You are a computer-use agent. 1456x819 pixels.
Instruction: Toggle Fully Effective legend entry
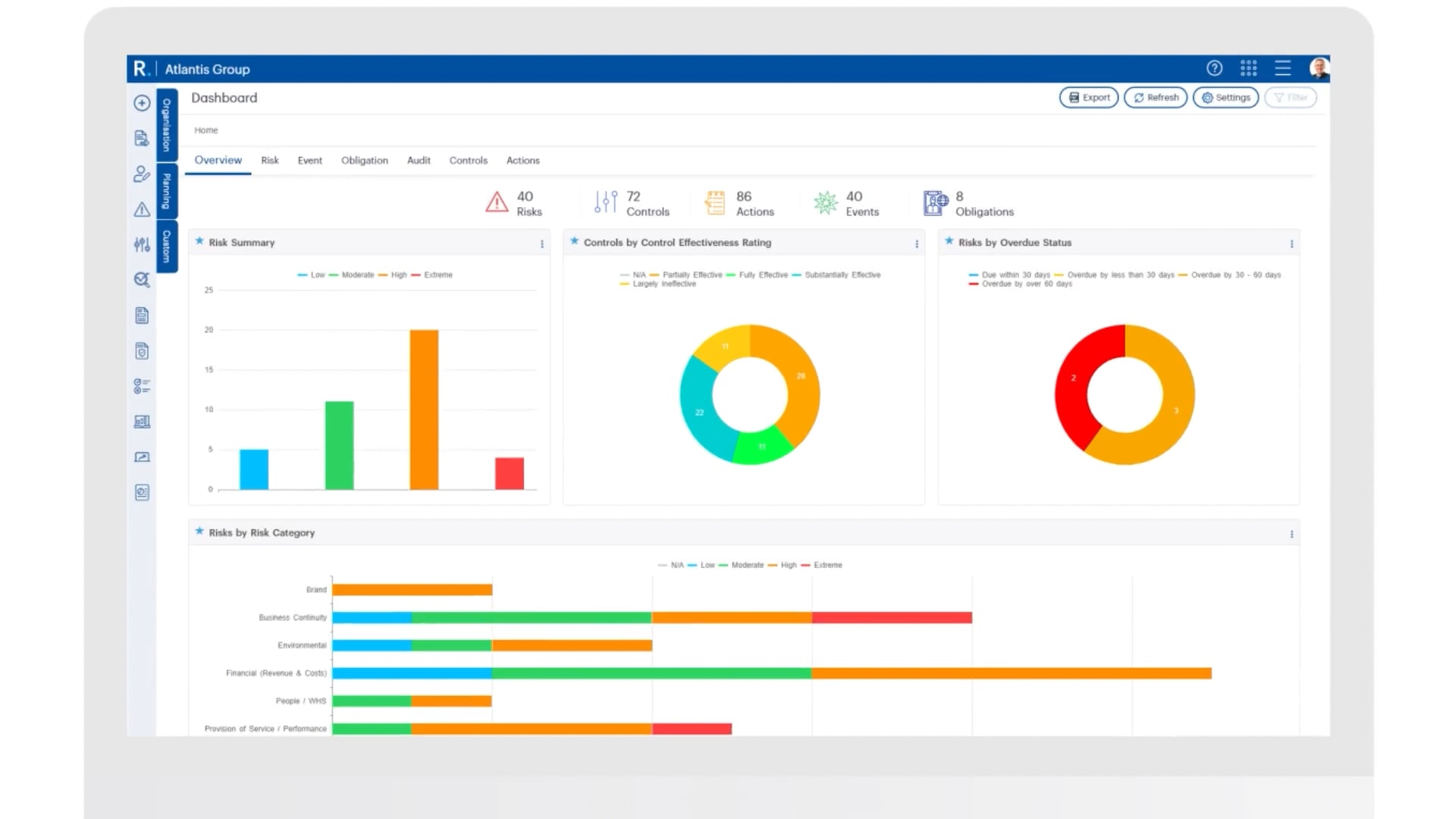point(763,275)
